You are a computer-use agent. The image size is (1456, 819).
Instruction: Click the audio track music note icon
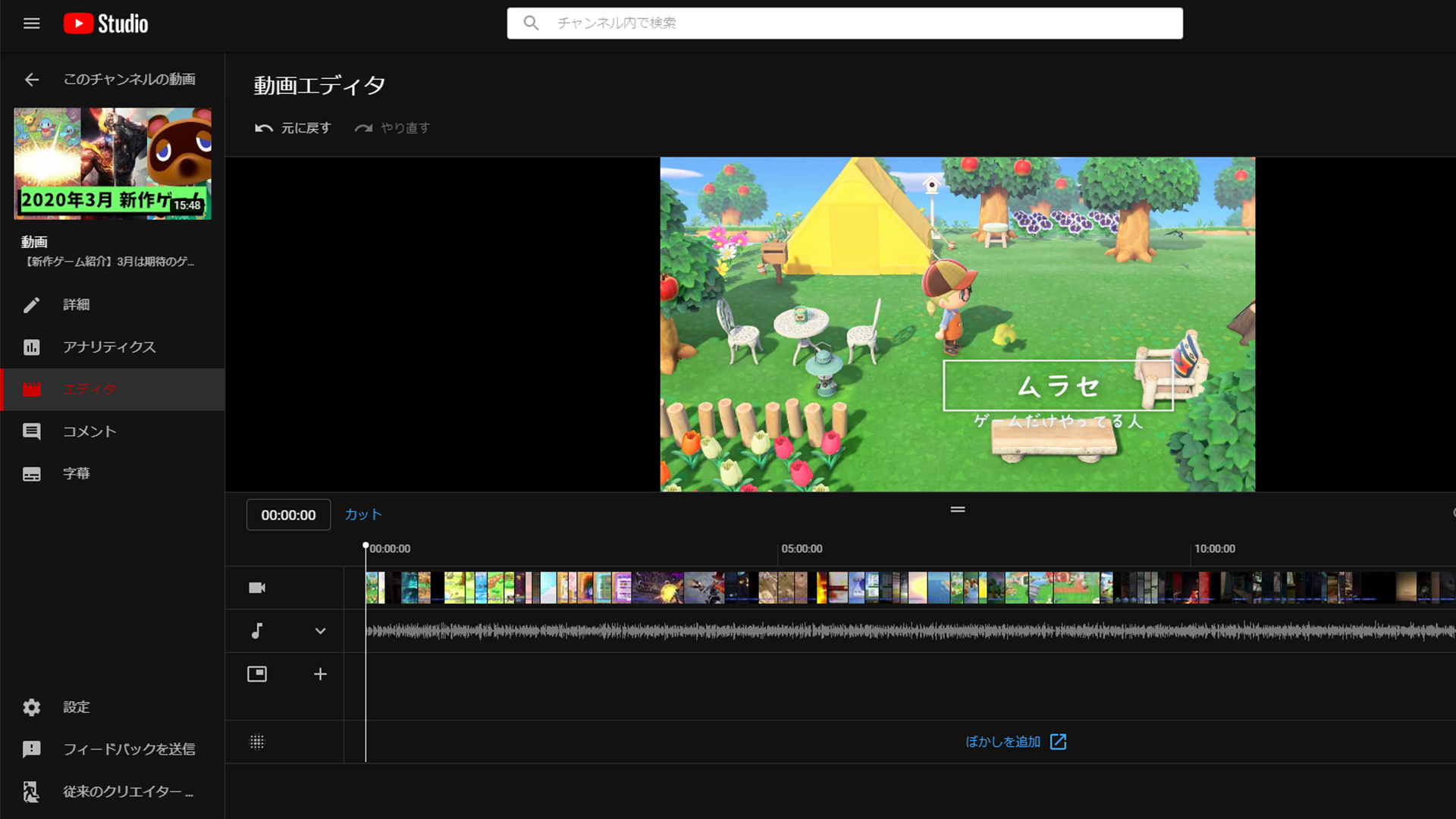257,631
